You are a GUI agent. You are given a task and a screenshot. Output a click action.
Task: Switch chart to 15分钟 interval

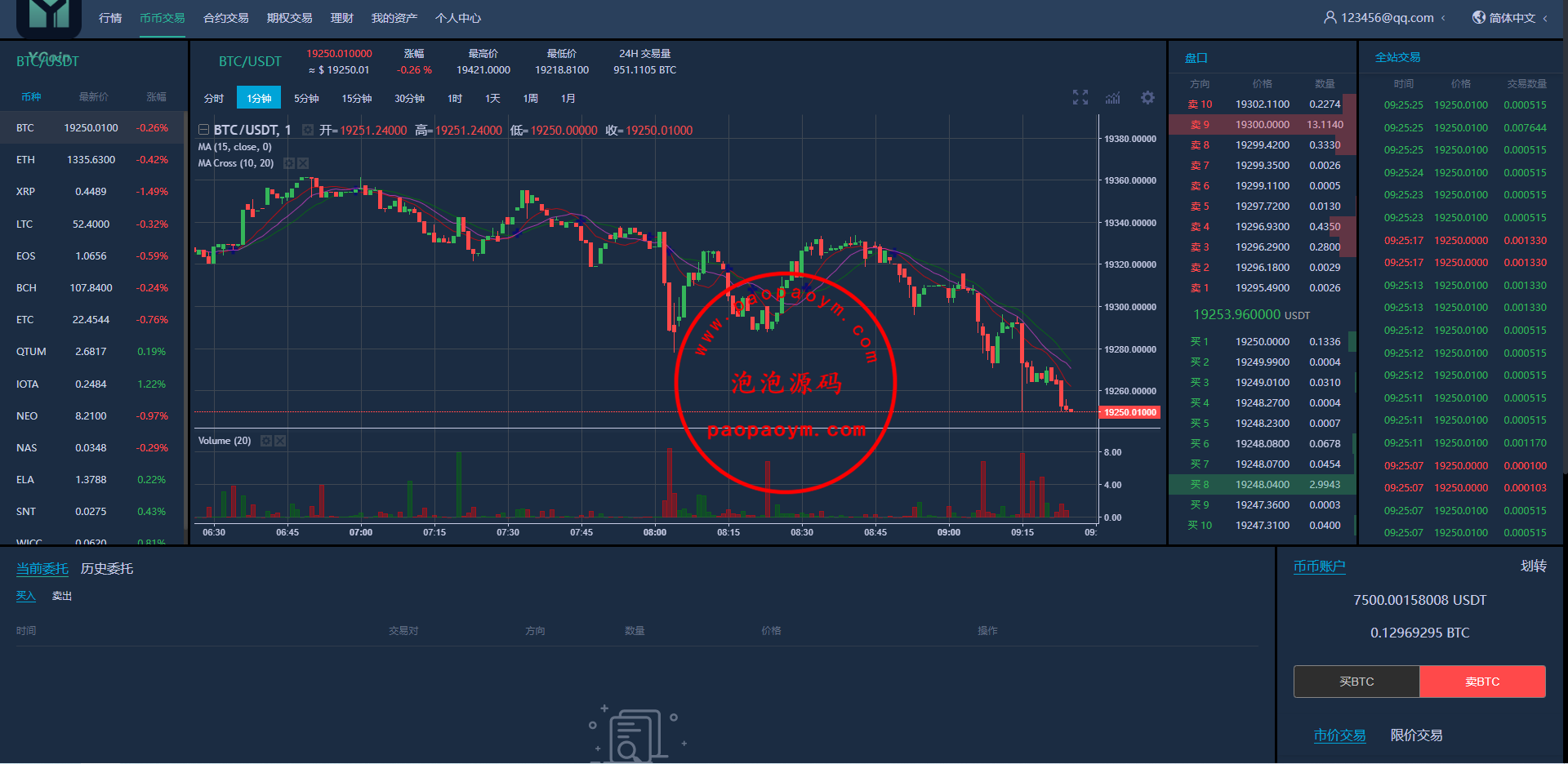coord(356,98)
